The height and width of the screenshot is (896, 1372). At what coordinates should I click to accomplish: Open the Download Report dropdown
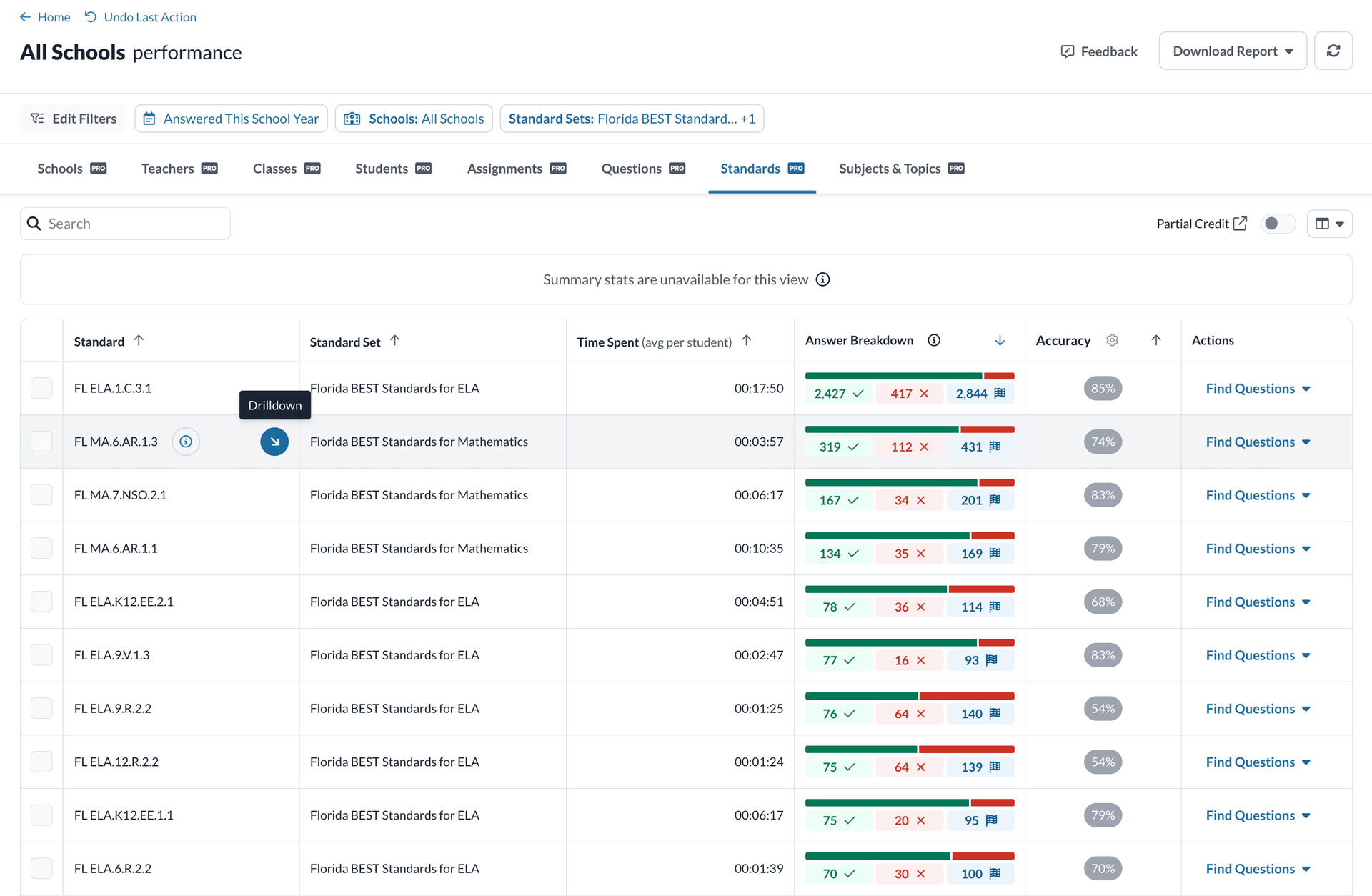click(1232, 51)
